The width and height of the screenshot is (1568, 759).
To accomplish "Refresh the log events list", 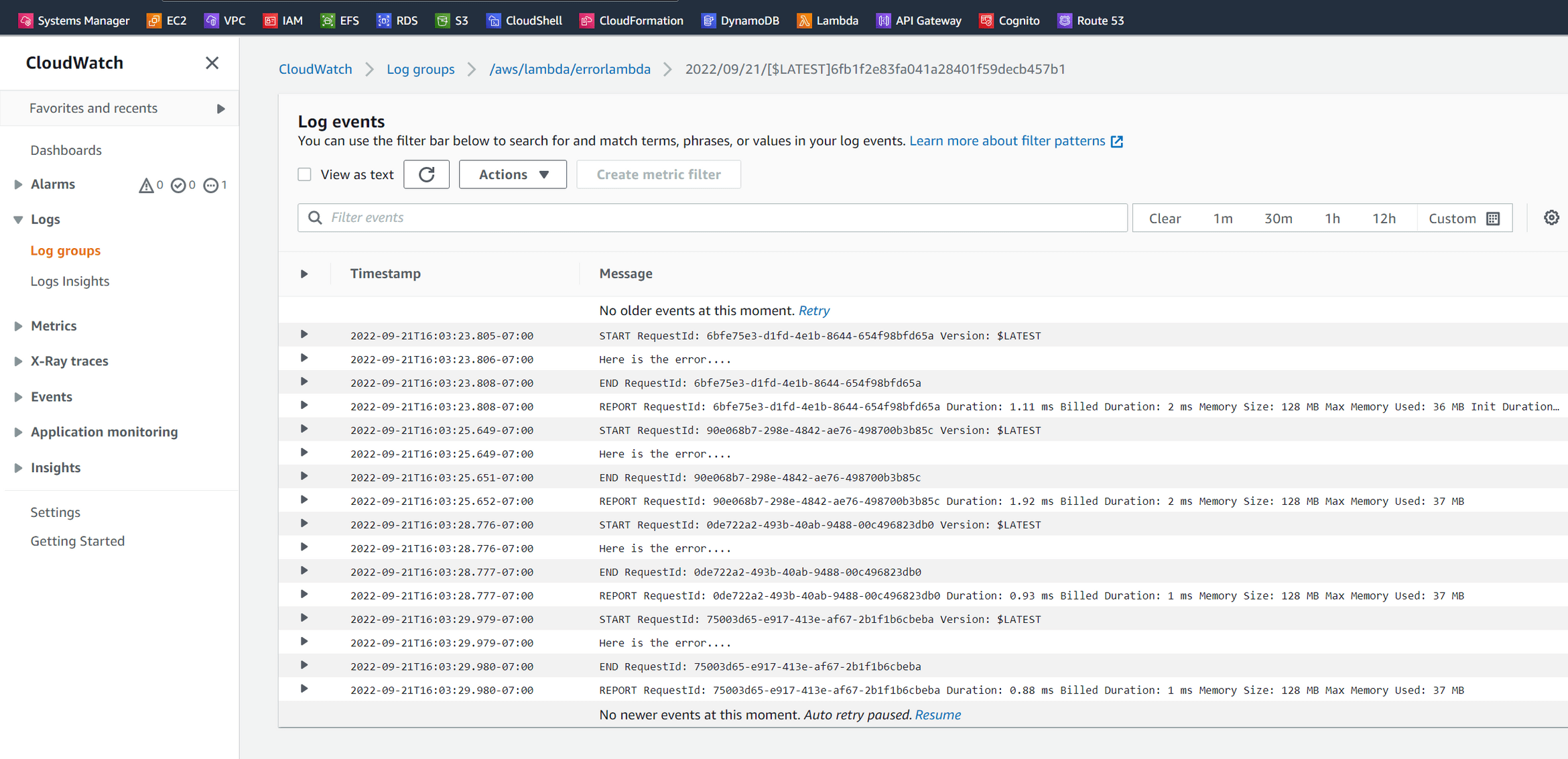I will click(x=426, y=174).
